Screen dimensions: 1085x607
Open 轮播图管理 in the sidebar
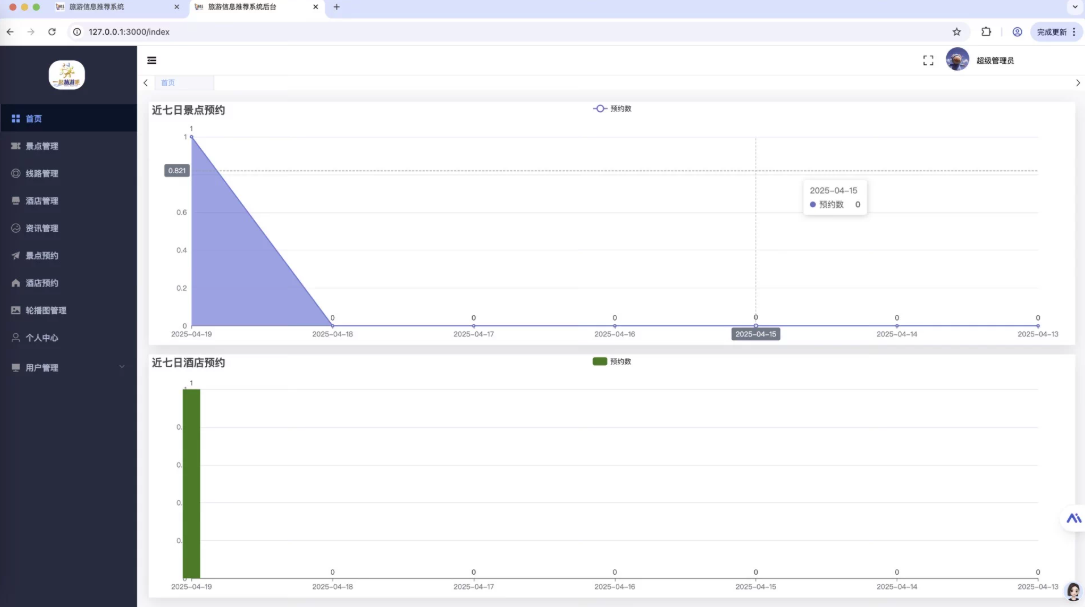tap(69, 310)
